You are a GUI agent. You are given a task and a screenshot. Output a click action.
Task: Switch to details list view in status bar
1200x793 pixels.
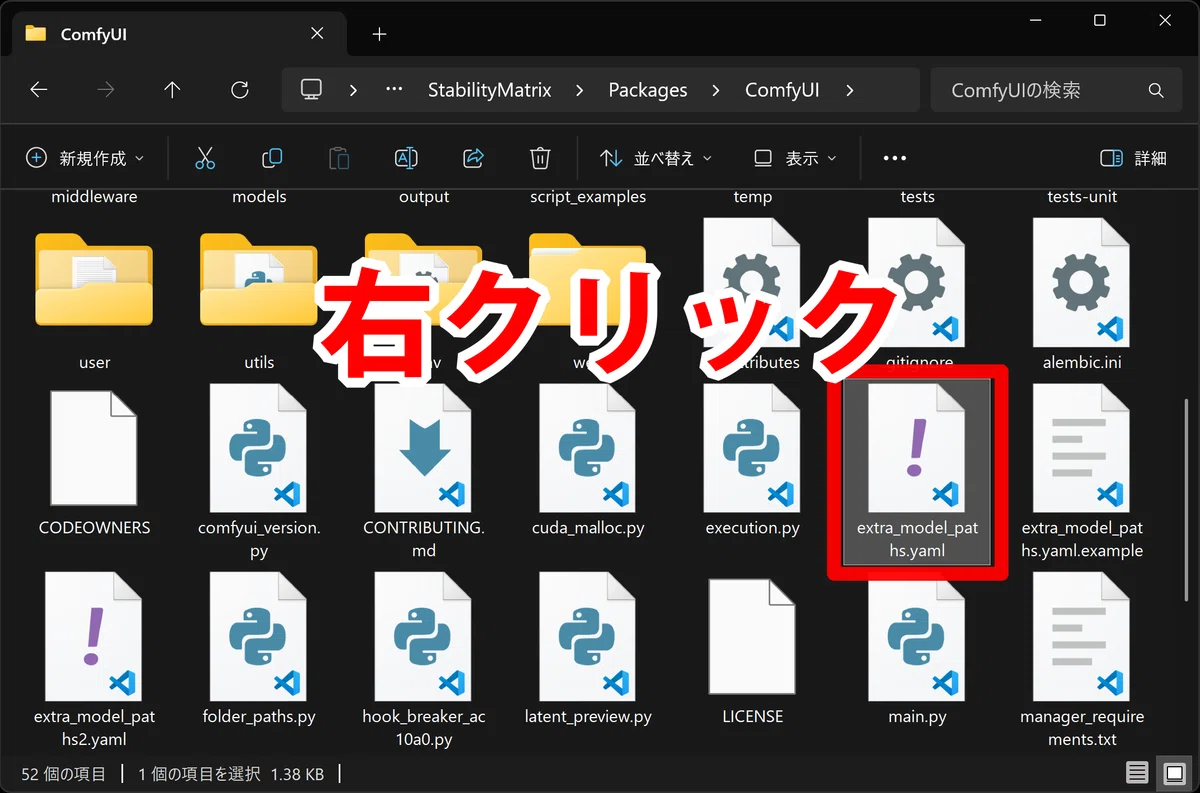pyautogui.click(x=1137, y=773)
